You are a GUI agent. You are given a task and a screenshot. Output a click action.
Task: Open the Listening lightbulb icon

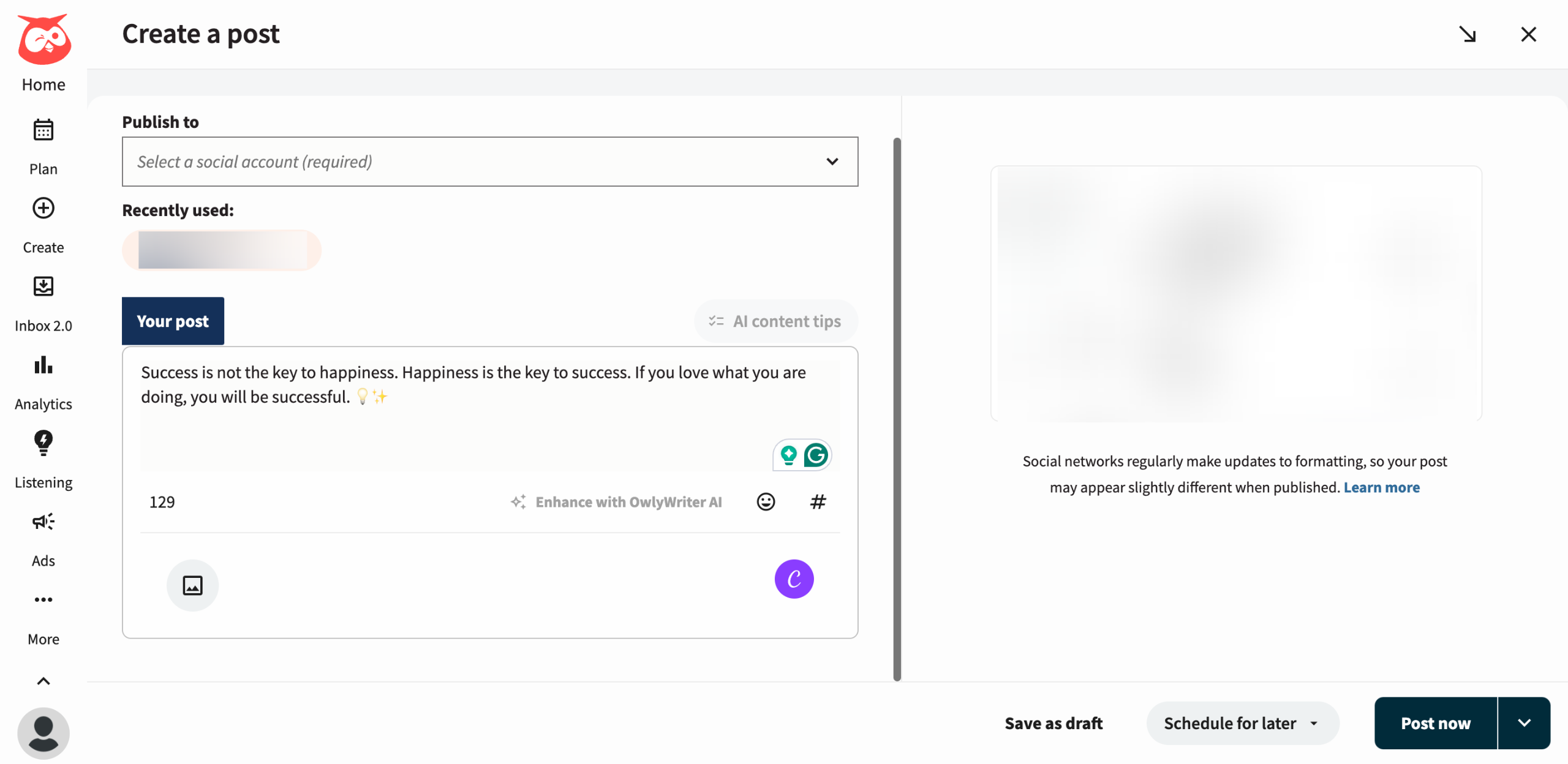click(43, 443)
